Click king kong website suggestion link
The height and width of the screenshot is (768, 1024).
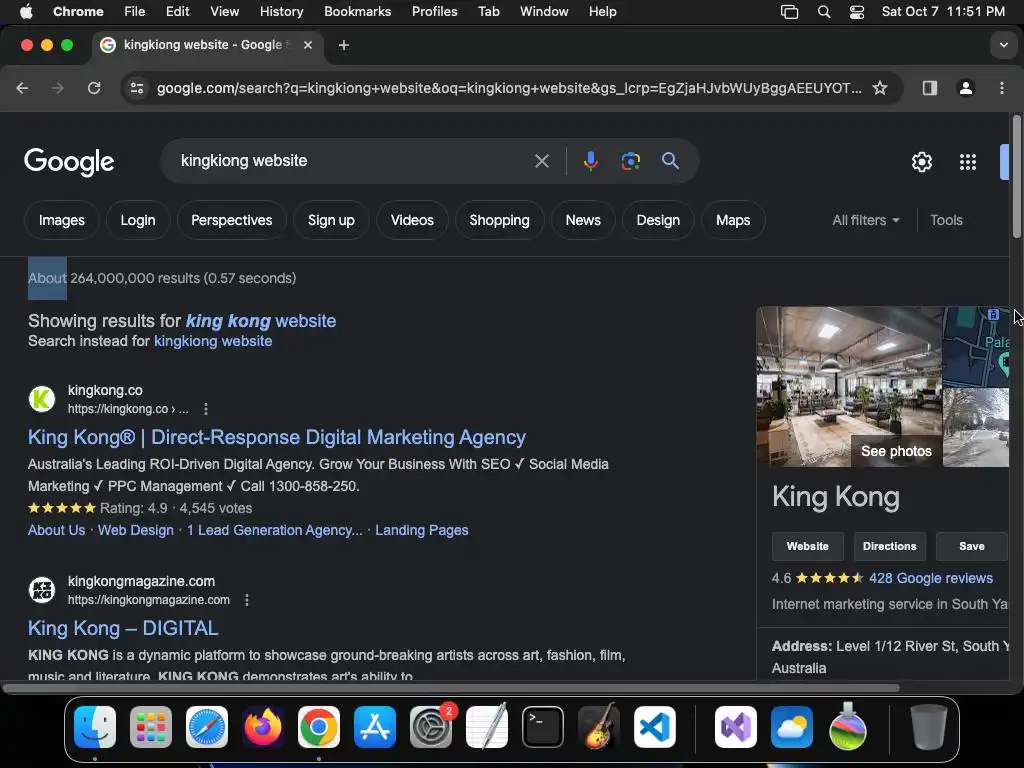click(261, 321)
